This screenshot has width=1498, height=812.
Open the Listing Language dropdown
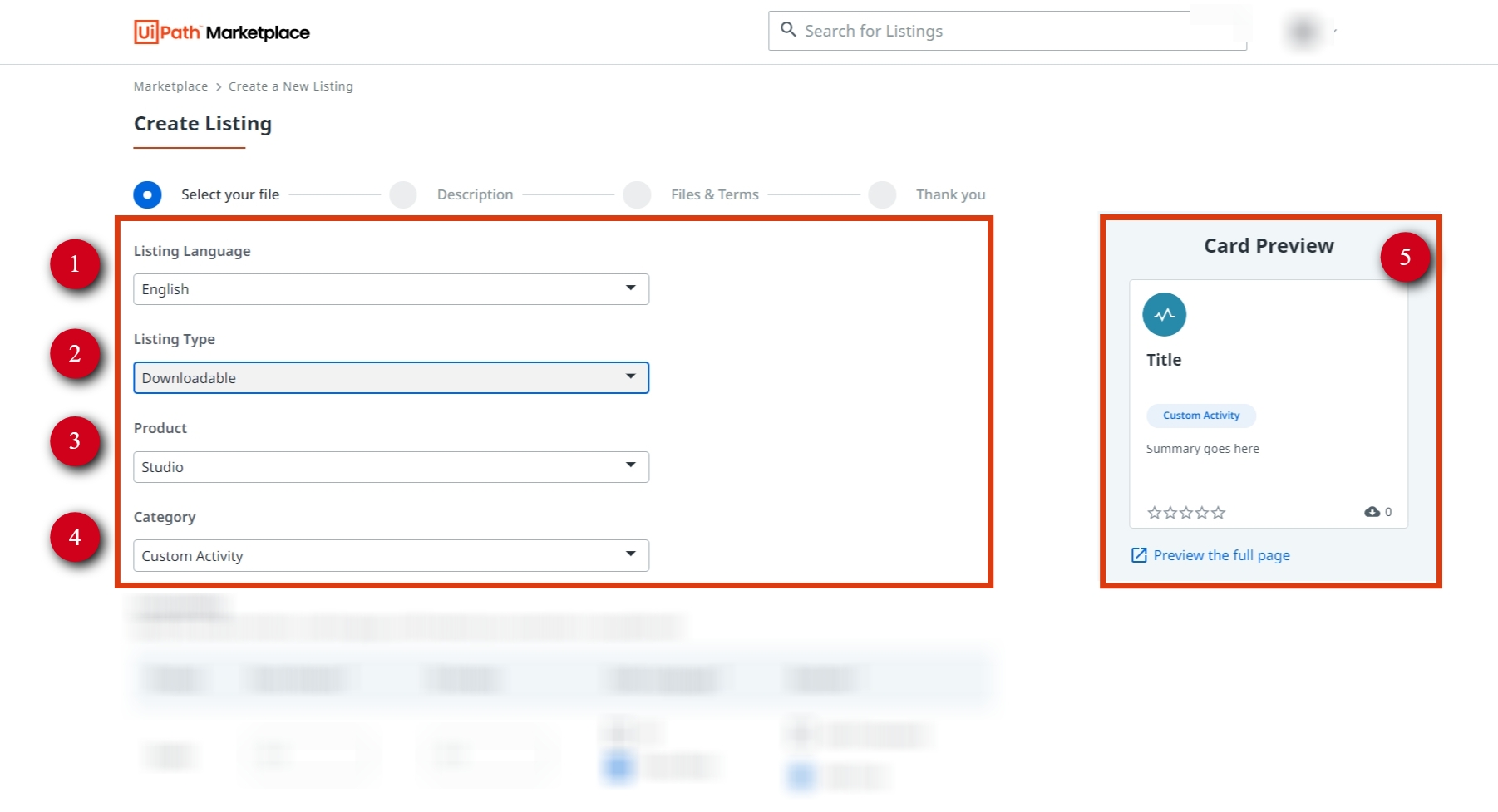tap(391, 289)
